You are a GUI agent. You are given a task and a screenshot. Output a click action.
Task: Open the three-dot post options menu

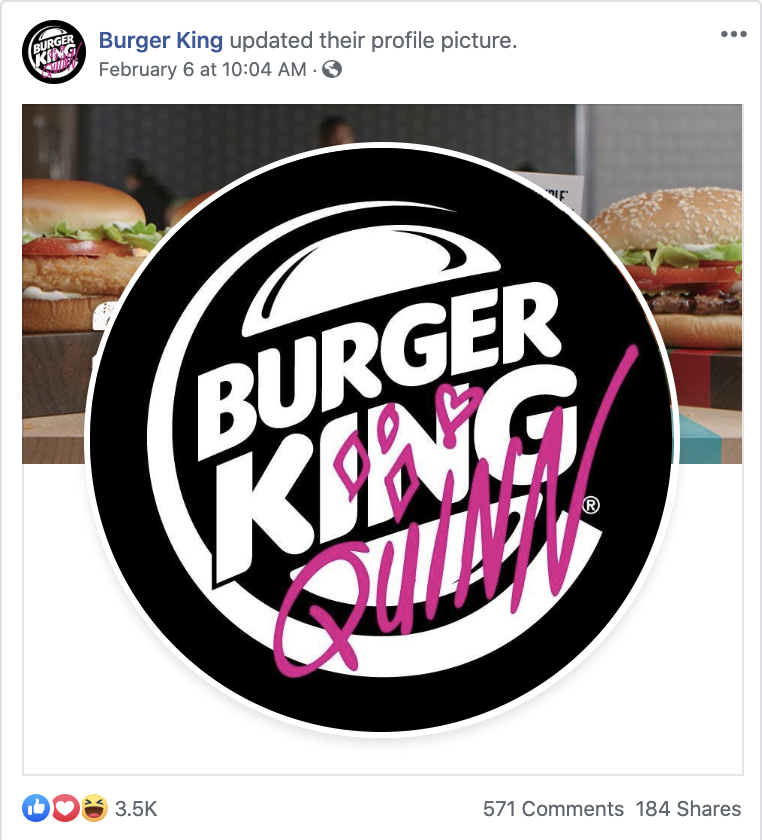pos(734,34)
